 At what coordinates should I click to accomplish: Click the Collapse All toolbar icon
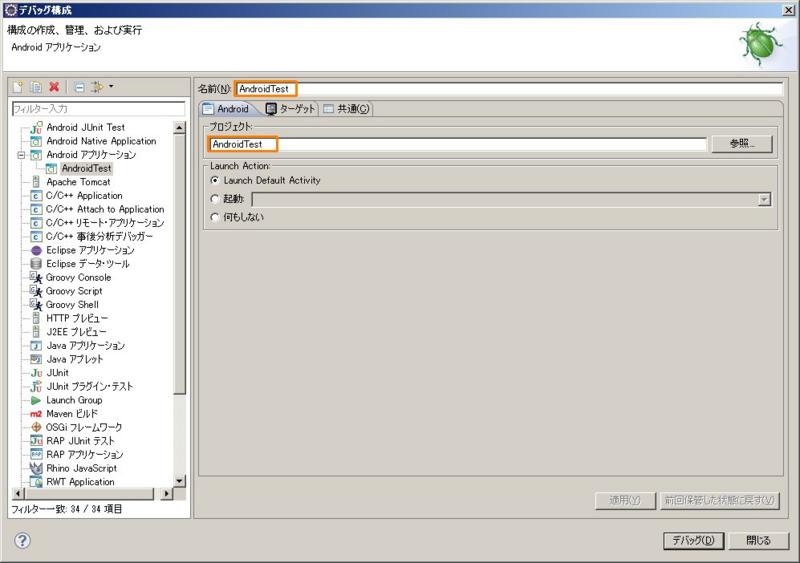tap(79, 87)
